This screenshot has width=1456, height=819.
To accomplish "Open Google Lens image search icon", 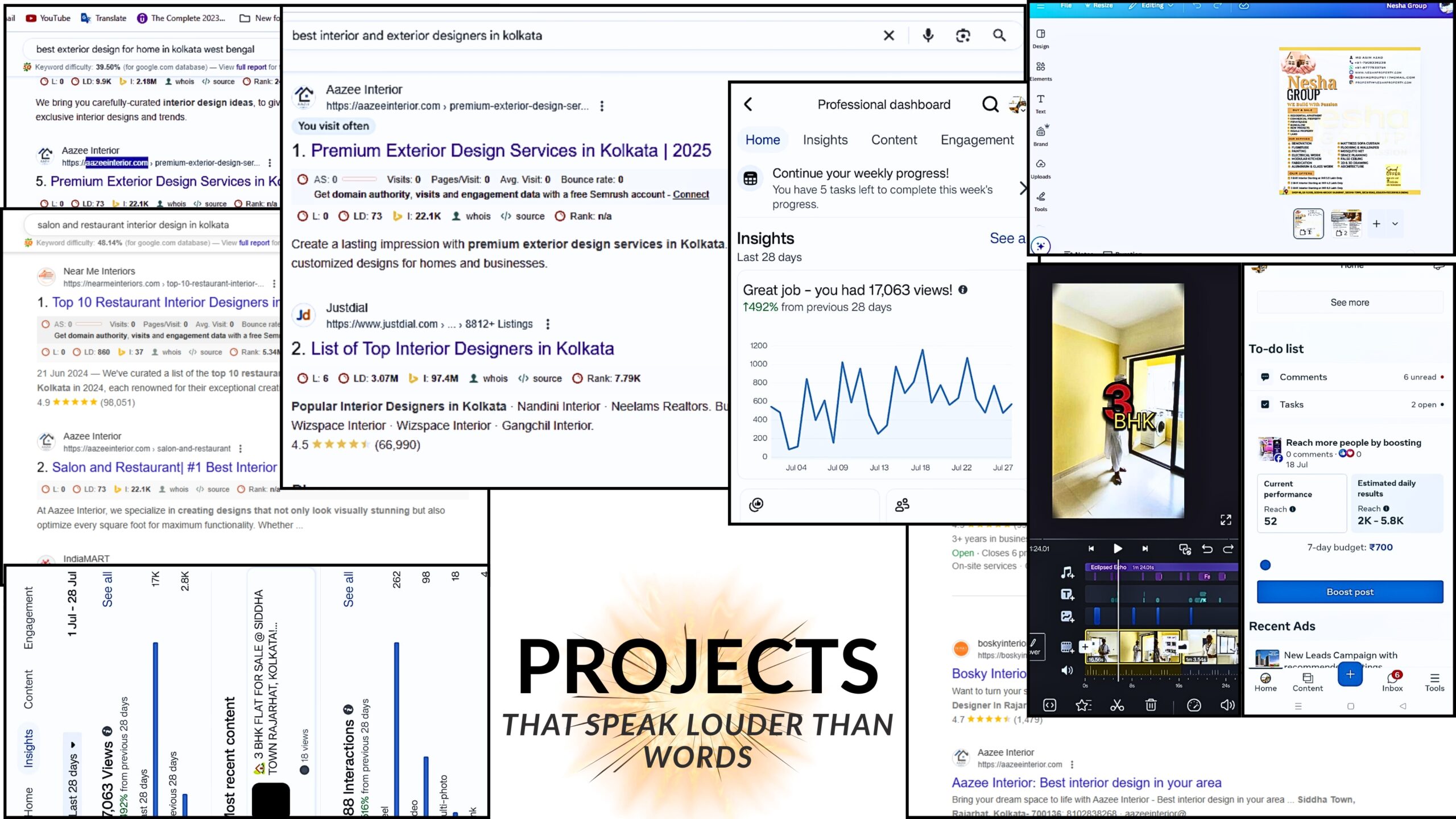I will (963, 35).
